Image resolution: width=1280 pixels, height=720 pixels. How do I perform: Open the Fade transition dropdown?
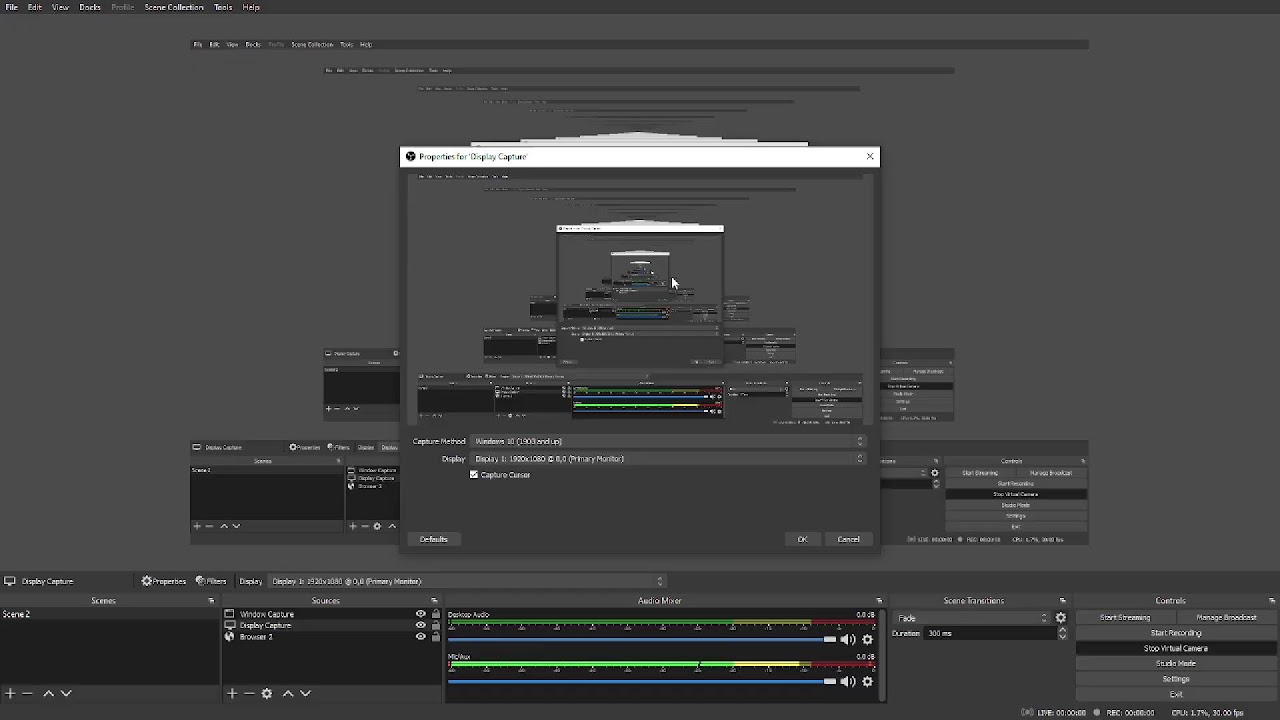click(x=971, y=618)
